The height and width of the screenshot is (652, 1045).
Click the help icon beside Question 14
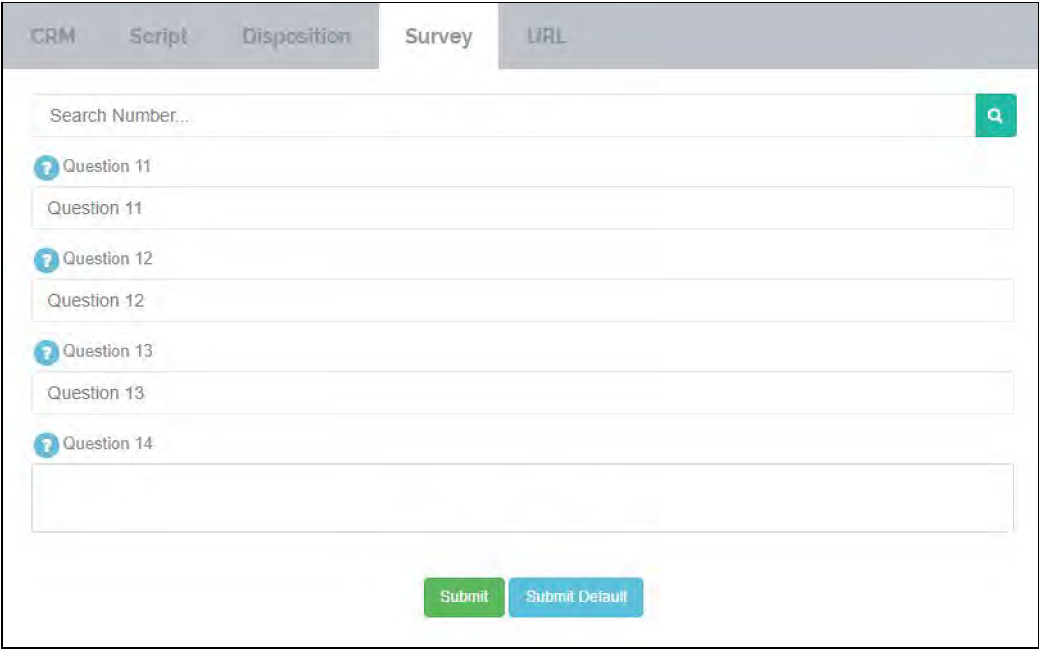click(46, 445)
